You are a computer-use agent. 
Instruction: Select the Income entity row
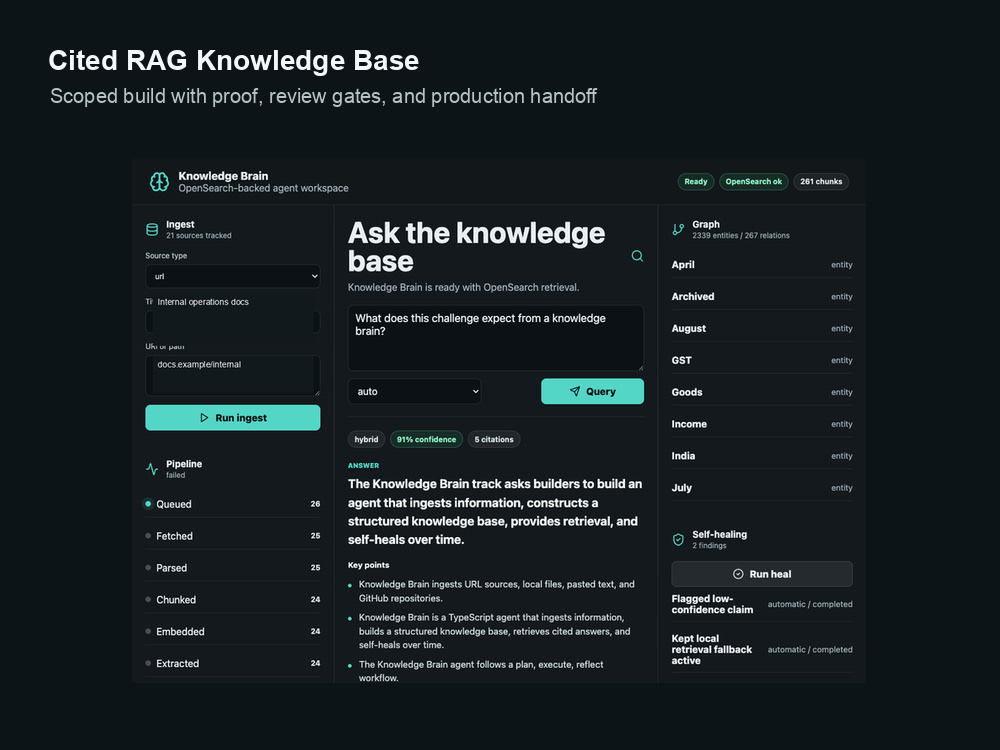[761, 424]
